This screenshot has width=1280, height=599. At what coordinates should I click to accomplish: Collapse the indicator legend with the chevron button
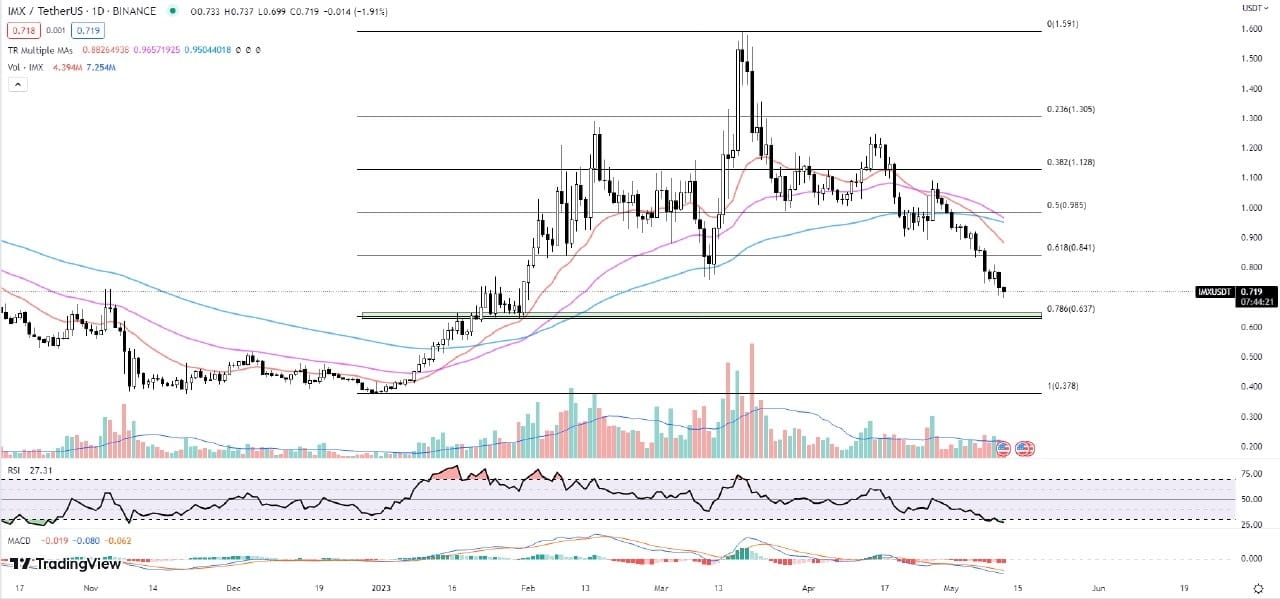coord(16,83)
